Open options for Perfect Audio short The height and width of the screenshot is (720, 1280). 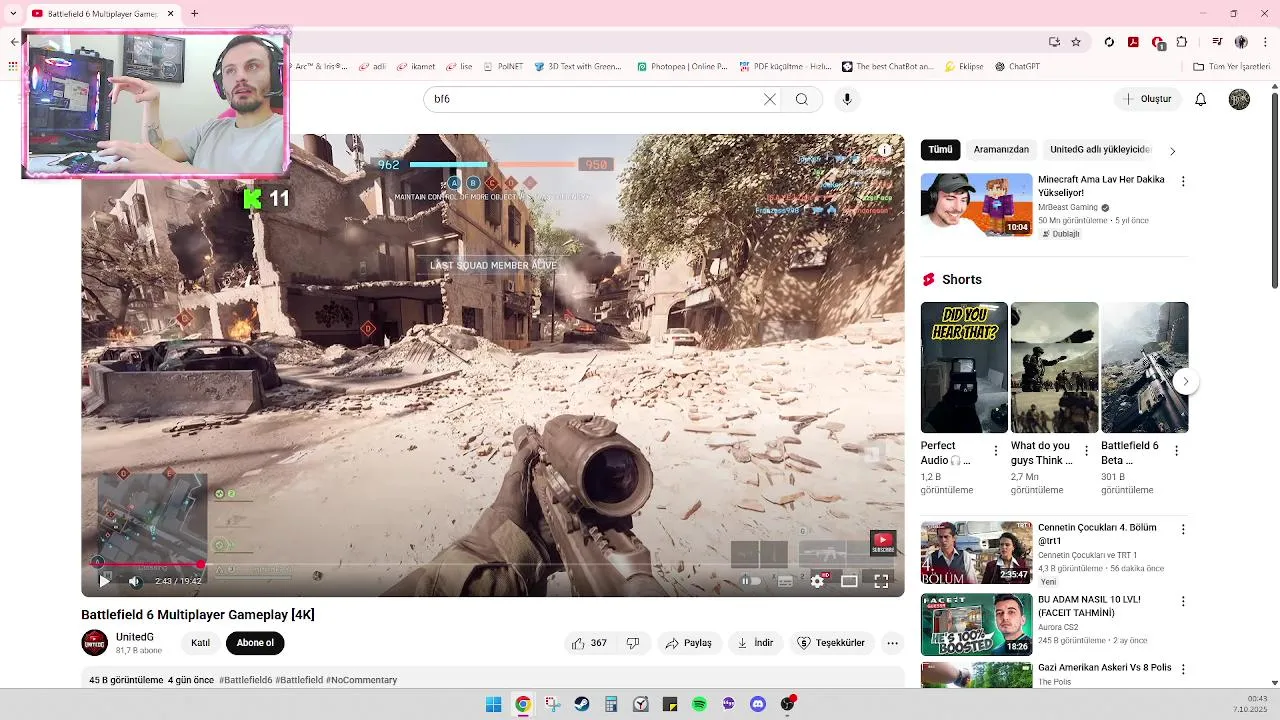[995, 451]
